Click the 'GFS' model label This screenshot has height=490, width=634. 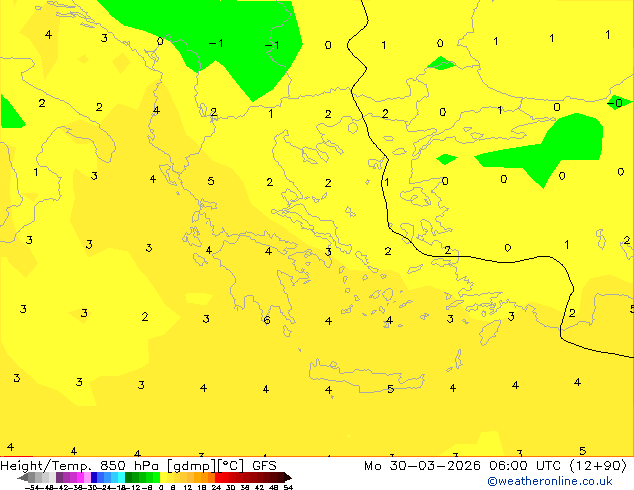click(264, 466)
